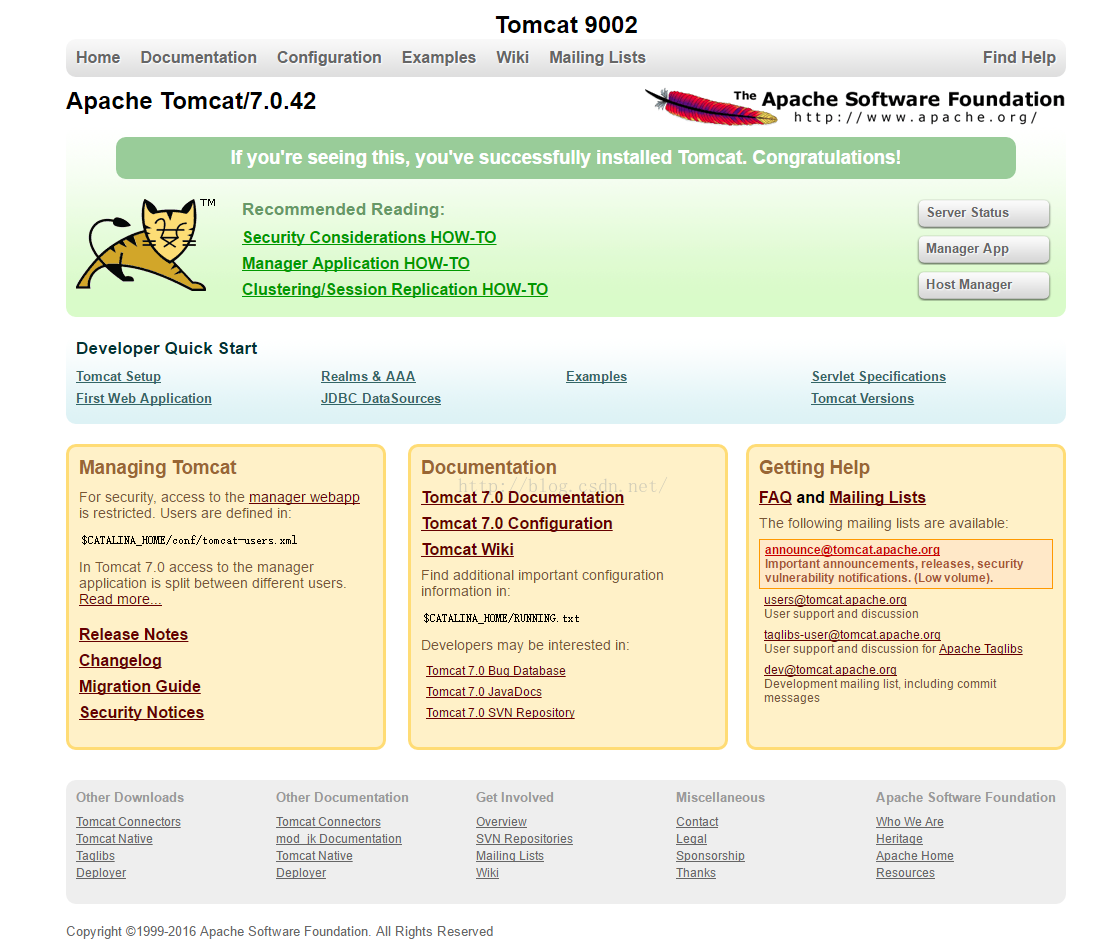Viewport: 1107px width, 950px height.
Task: Open the Security Notices link
Action: [141, 713]
